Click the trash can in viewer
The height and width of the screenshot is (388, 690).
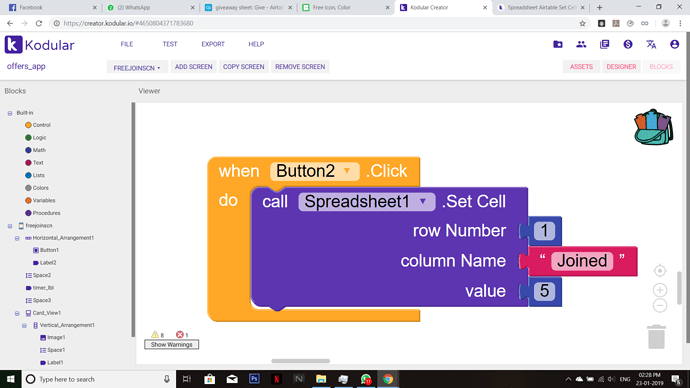(x=656, y=337)
